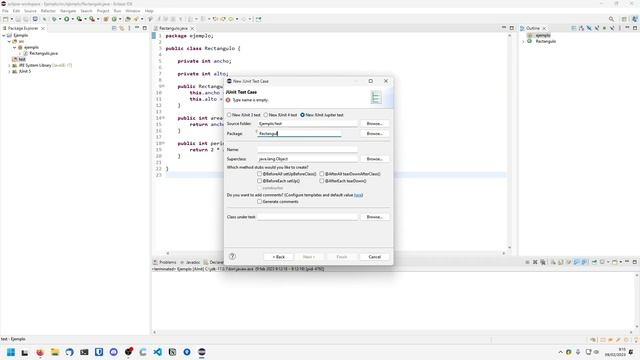The image size is (640, 360).
Task: Open the Run button dropdown arrow
Action: click(72, 19)
